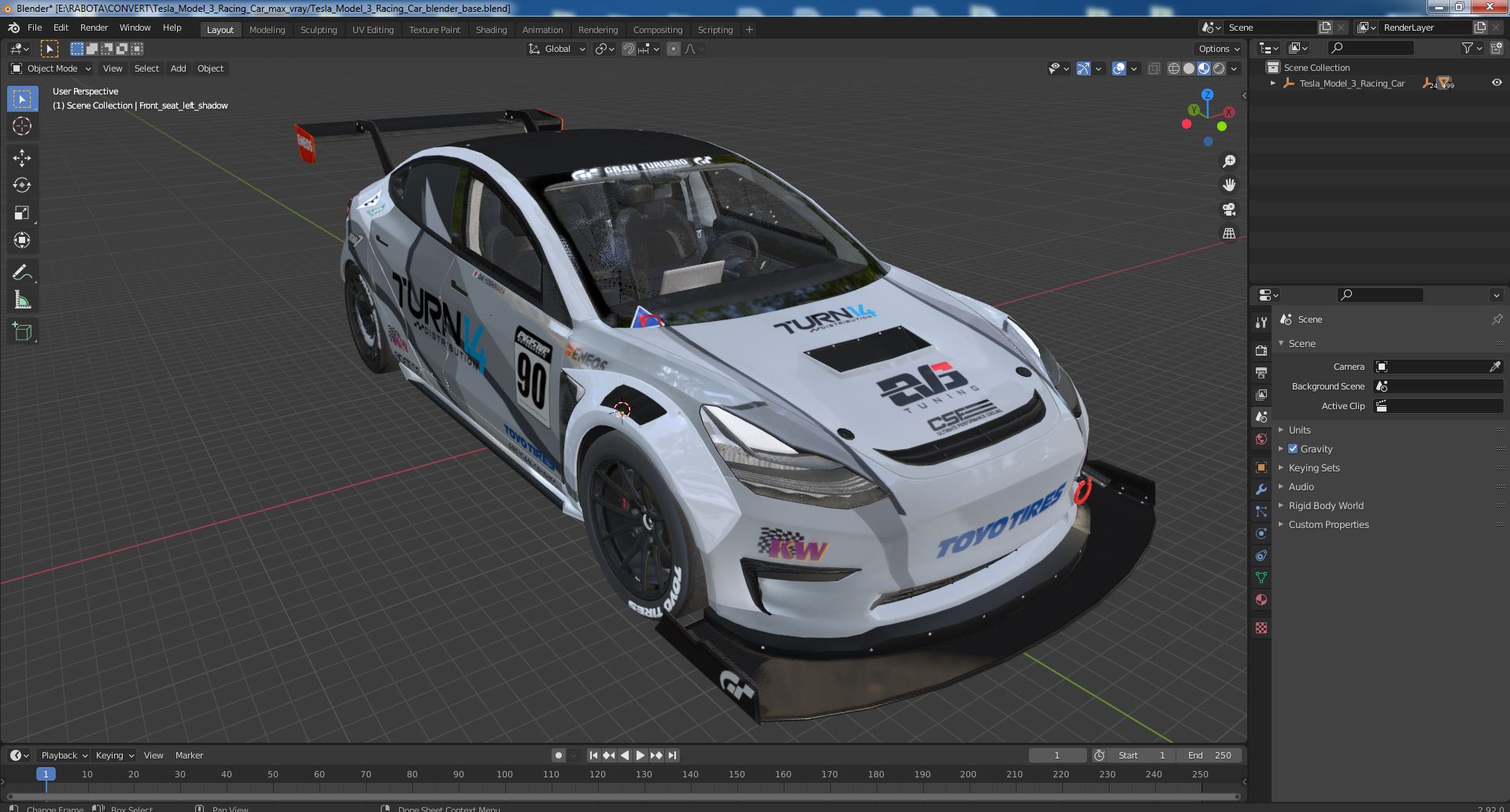Open the Options dropdown in viewport header
The width and height of the screenshot is (1510, 812).
click(1218, 49)
